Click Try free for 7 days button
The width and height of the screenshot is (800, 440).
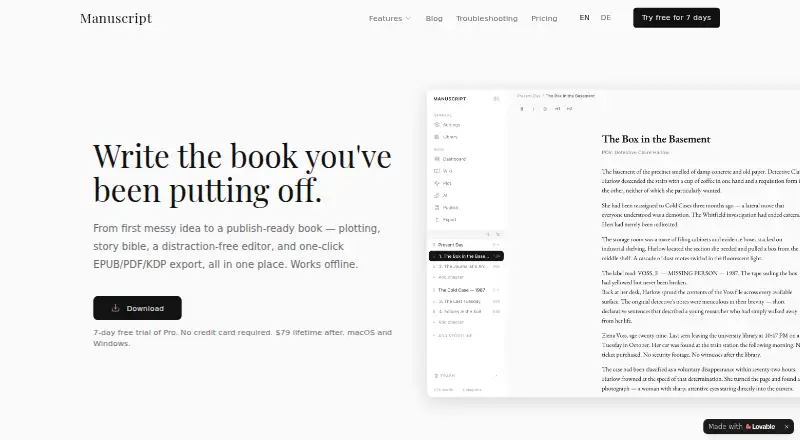click(677, 18)
